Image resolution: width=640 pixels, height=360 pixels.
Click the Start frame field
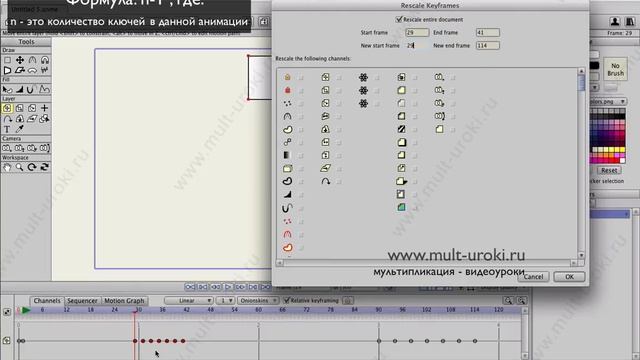(417, 32)
